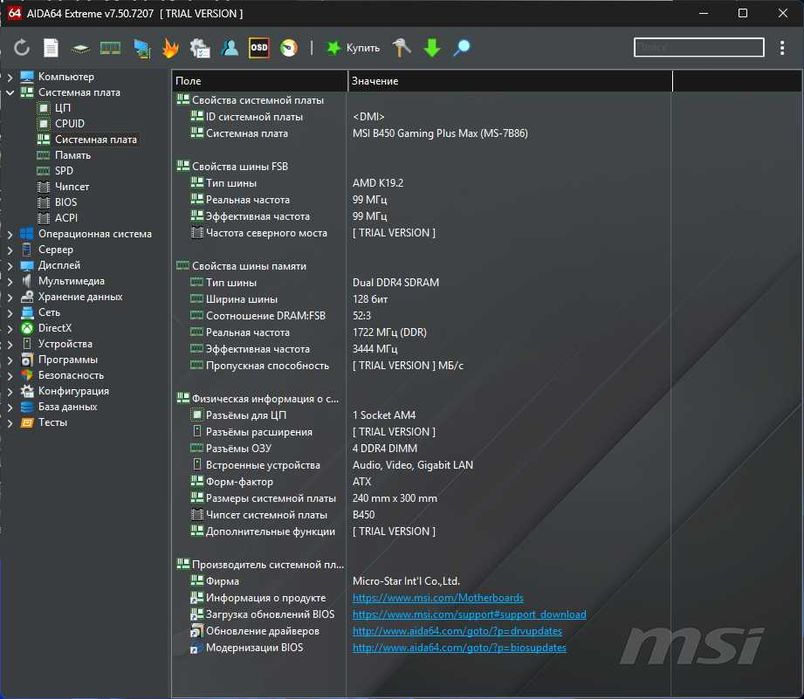804x699 pixels.
Task: Select ACPI in the tree
Action: pyautogui.click(x=66, y=218)
